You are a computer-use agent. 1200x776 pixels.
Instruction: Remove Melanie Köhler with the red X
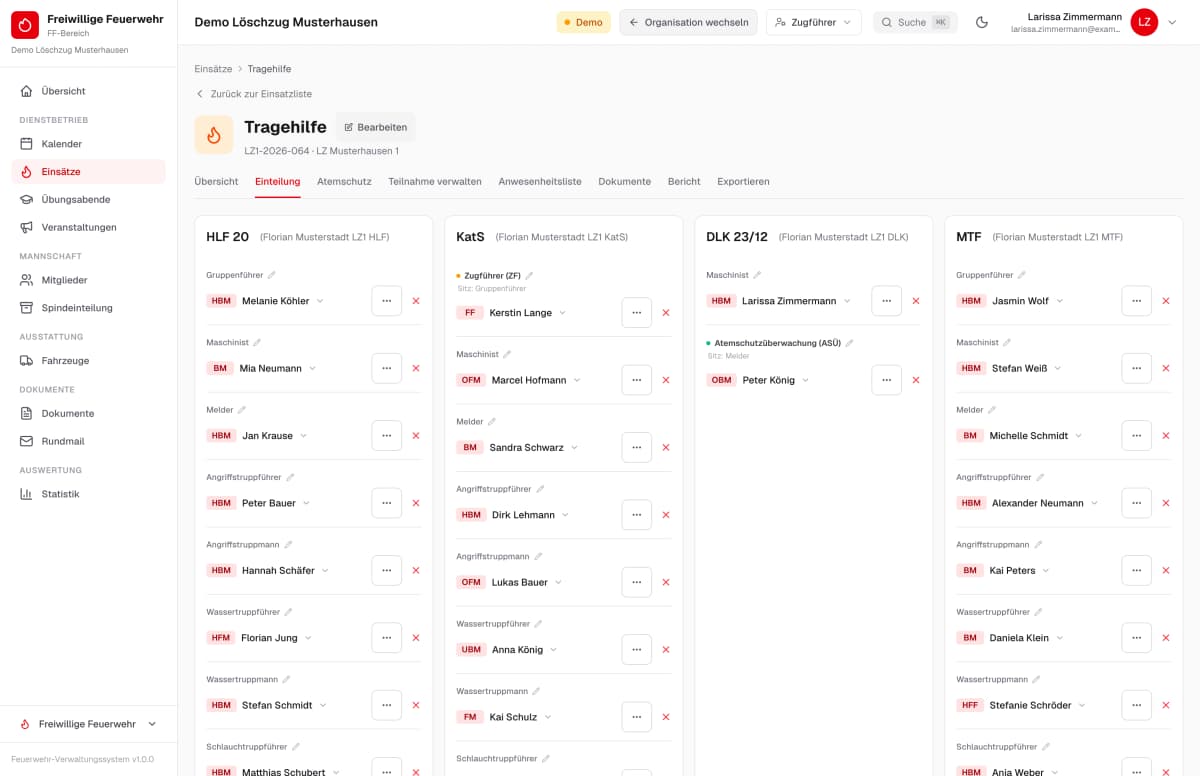416,301
